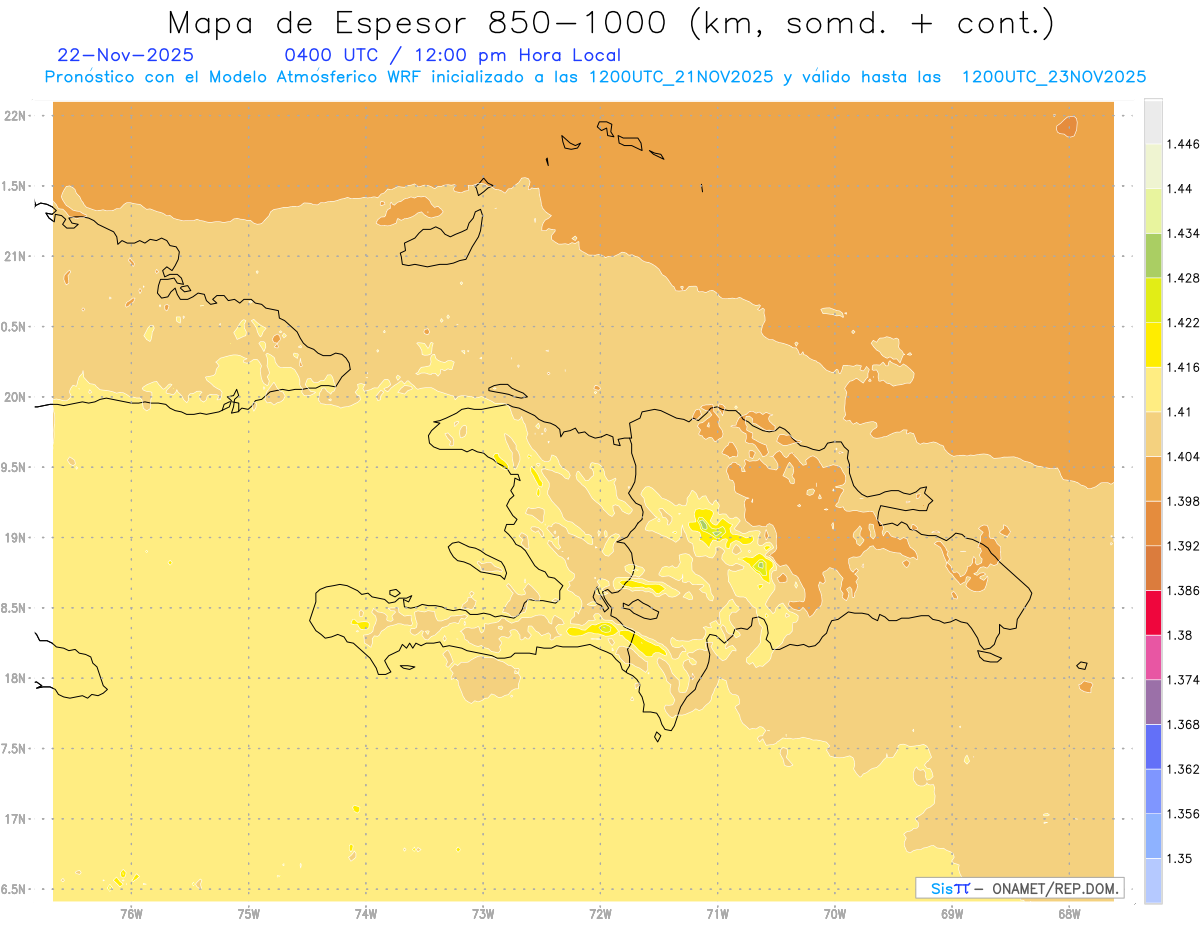Viewport: 1200px width, 927px height.
Task: Click the WRF forecast initialization line '1200UTC_21NOV2025'
Action: (681, 77)
